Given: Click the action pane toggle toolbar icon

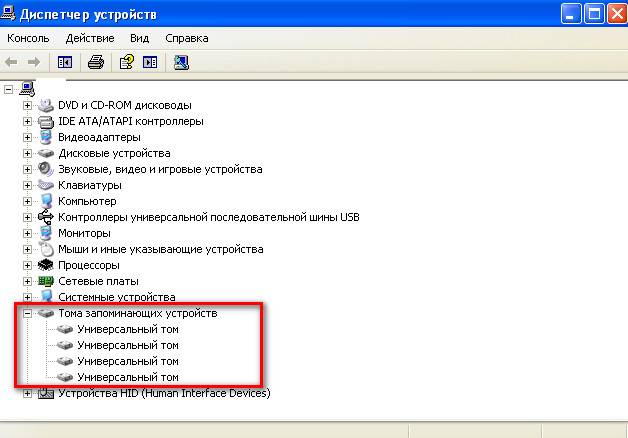Looking at the screenshot, I should pyautogui.click(x=150, y=62).
